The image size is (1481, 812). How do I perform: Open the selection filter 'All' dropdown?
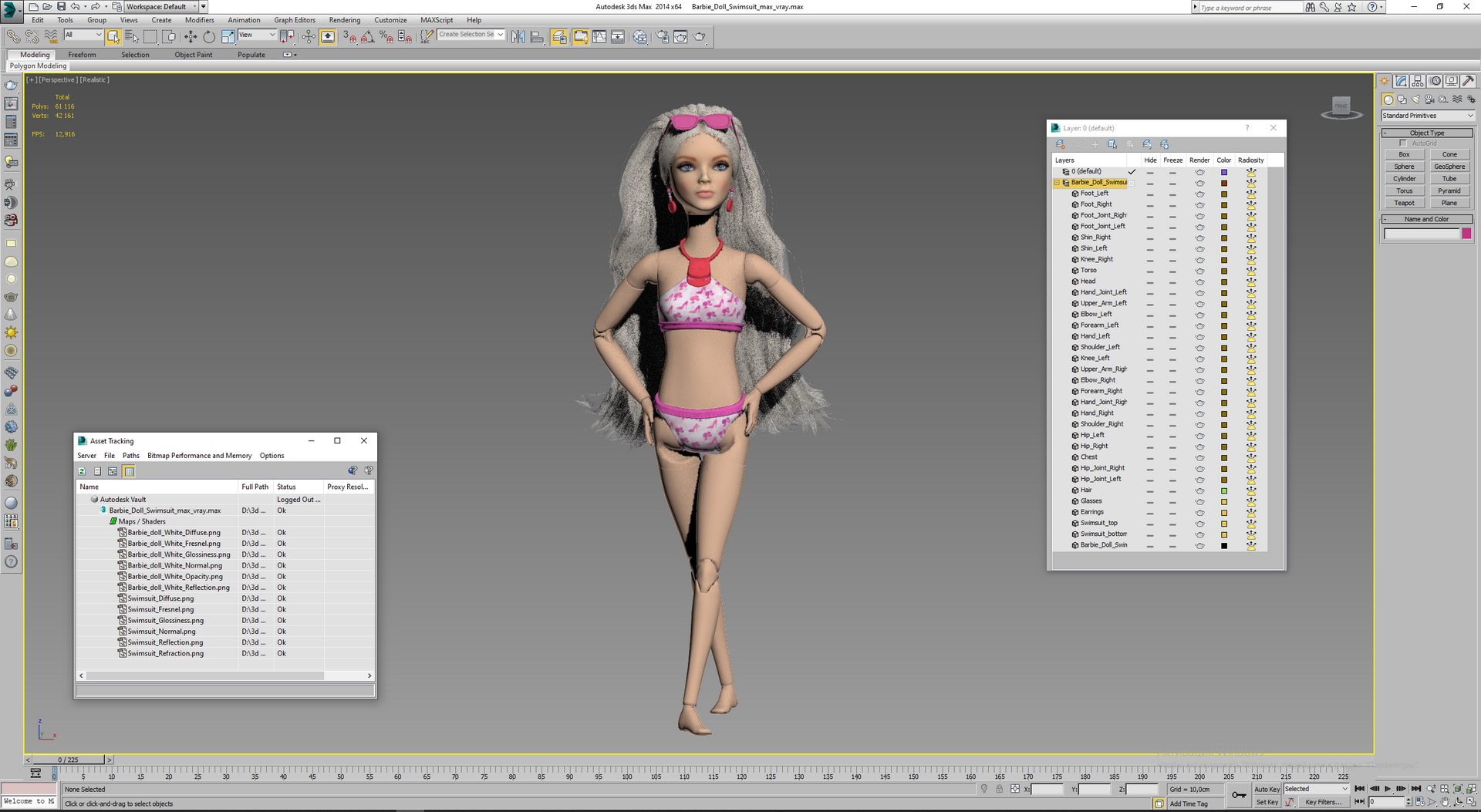coord(83,35)
